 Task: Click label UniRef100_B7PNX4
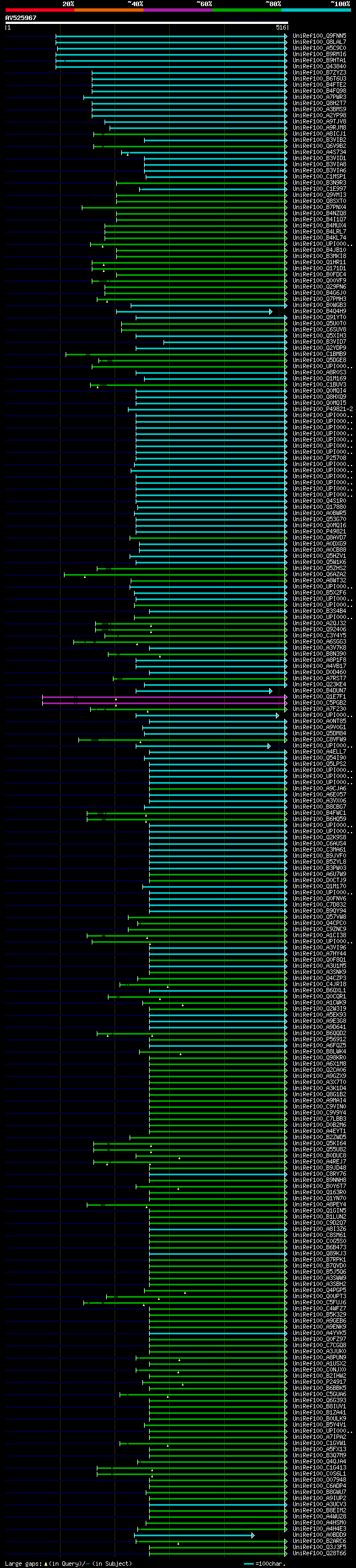[x=319, y=207]
